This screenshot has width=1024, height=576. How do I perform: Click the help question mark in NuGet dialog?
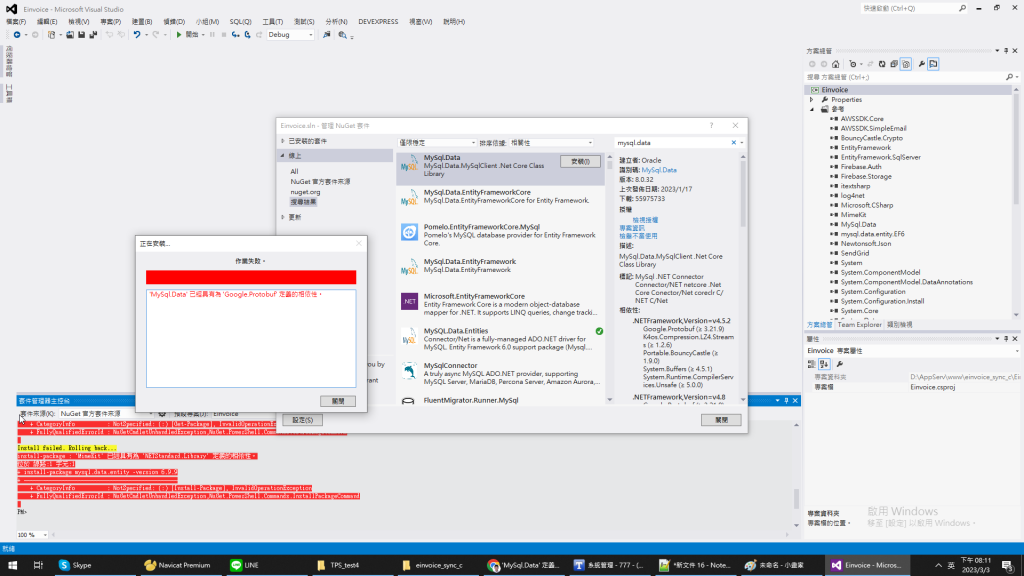(711, 125)
